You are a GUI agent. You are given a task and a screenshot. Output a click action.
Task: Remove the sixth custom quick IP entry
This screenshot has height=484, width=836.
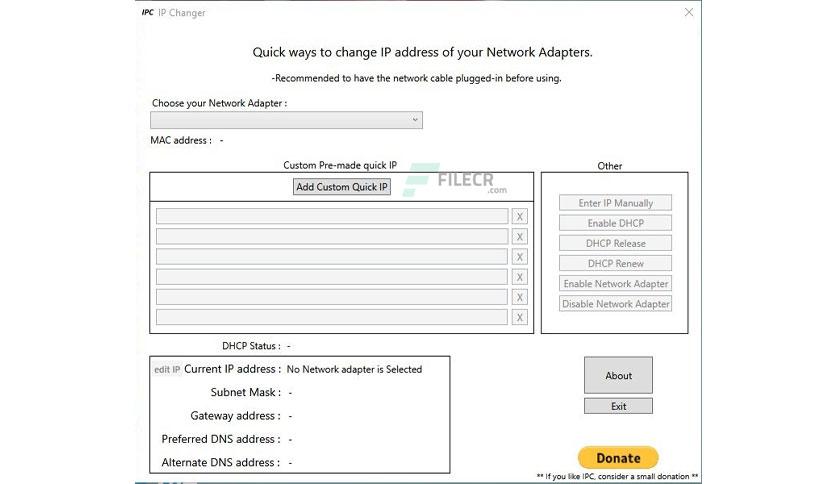(x=519, y=318)
